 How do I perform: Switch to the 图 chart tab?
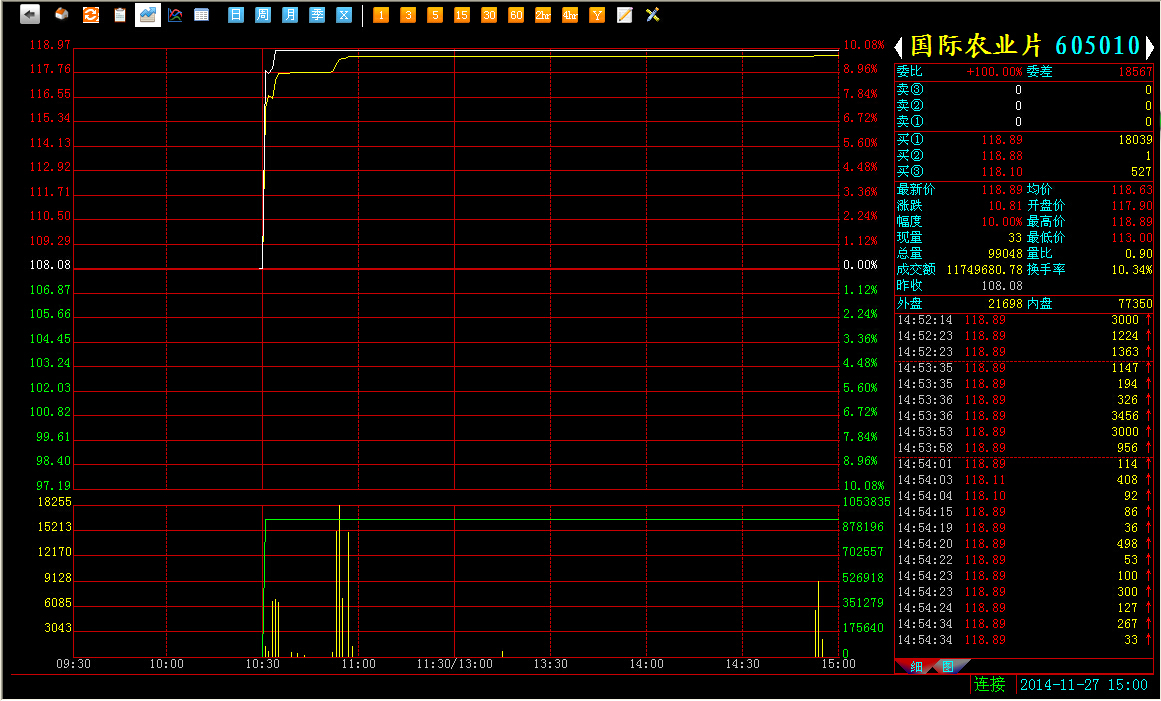click(x=948, y=667)
